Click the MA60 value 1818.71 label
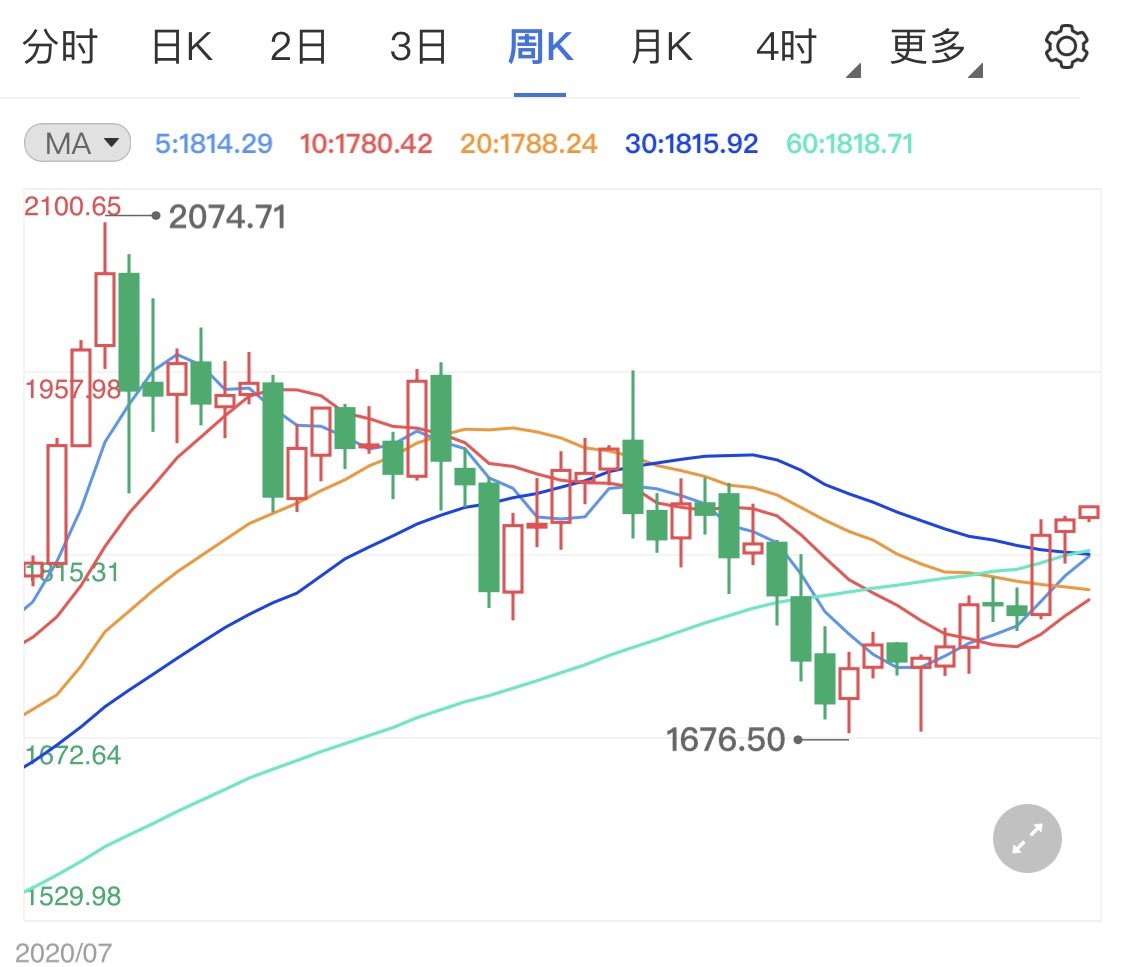Image resolution: width=1125 pixels, height=967 pixels. click(848, 142)
